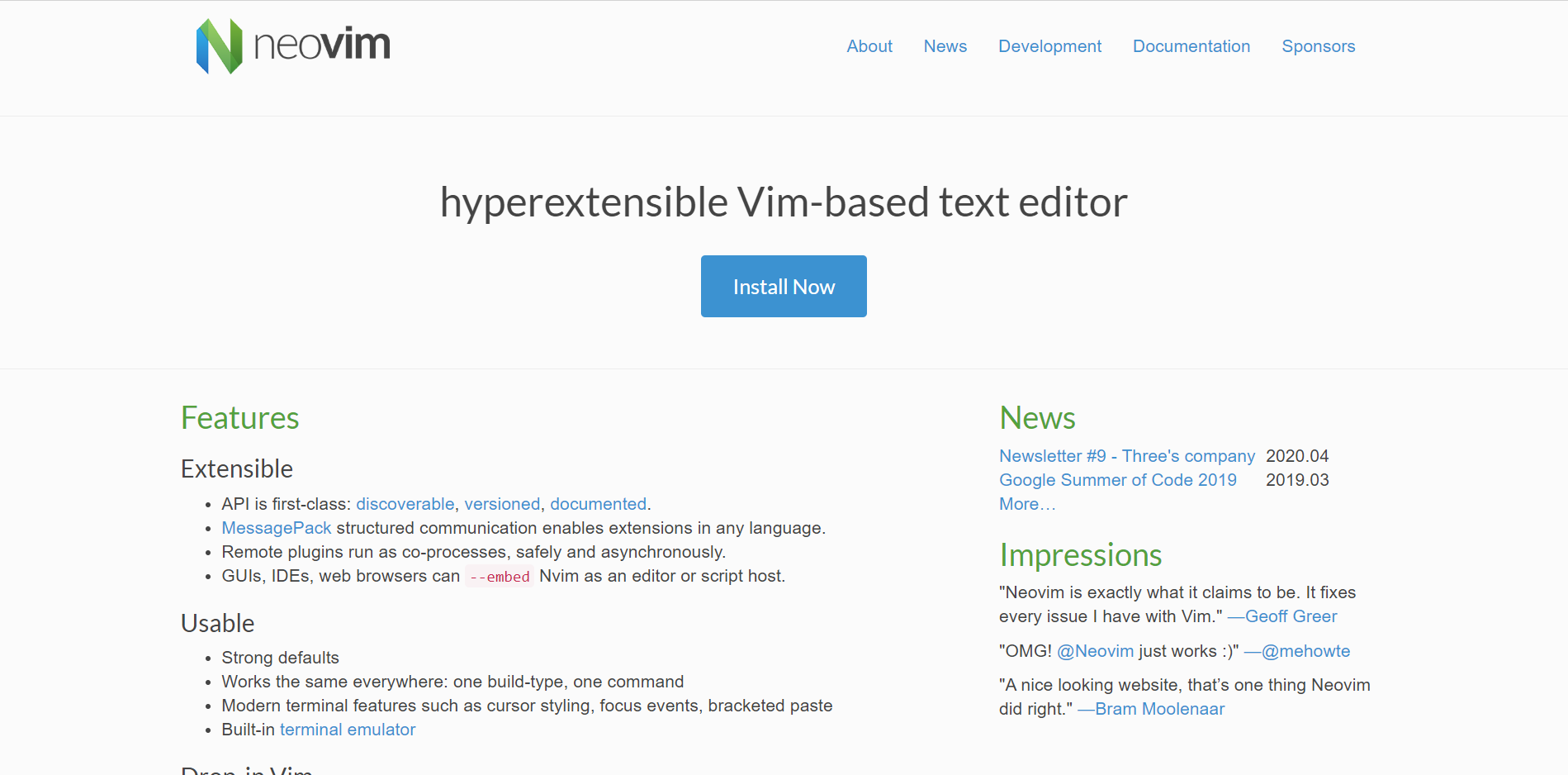This screenshot has width=1568, height=775.
Task: Click the --embed code snippet
Action: click(x=499, y=577)
